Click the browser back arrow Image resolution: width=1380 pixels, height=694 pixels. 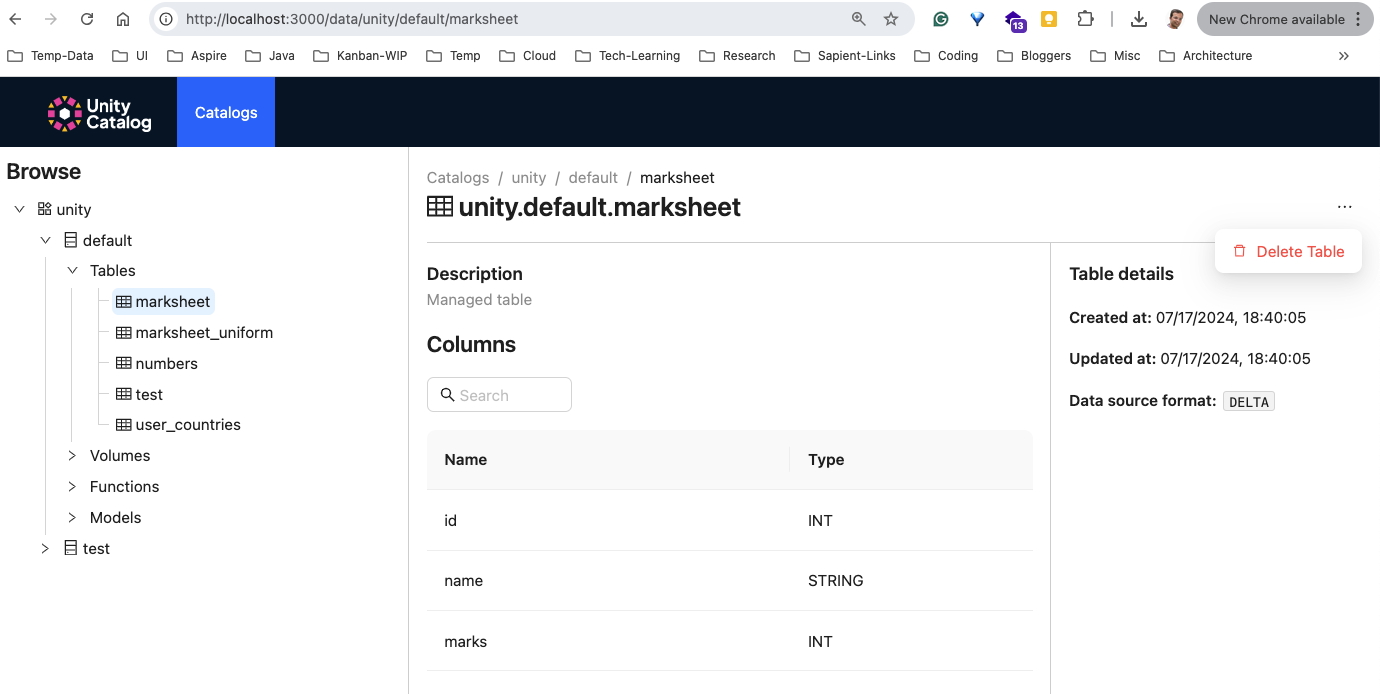16,19
